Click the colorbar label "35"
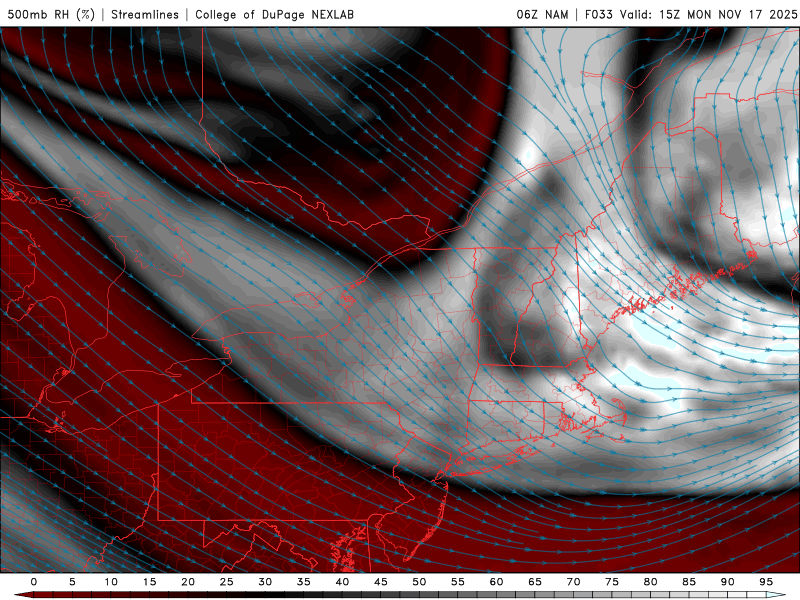The image size is (800, 600). pyautogui.click(x=304, y=582)
